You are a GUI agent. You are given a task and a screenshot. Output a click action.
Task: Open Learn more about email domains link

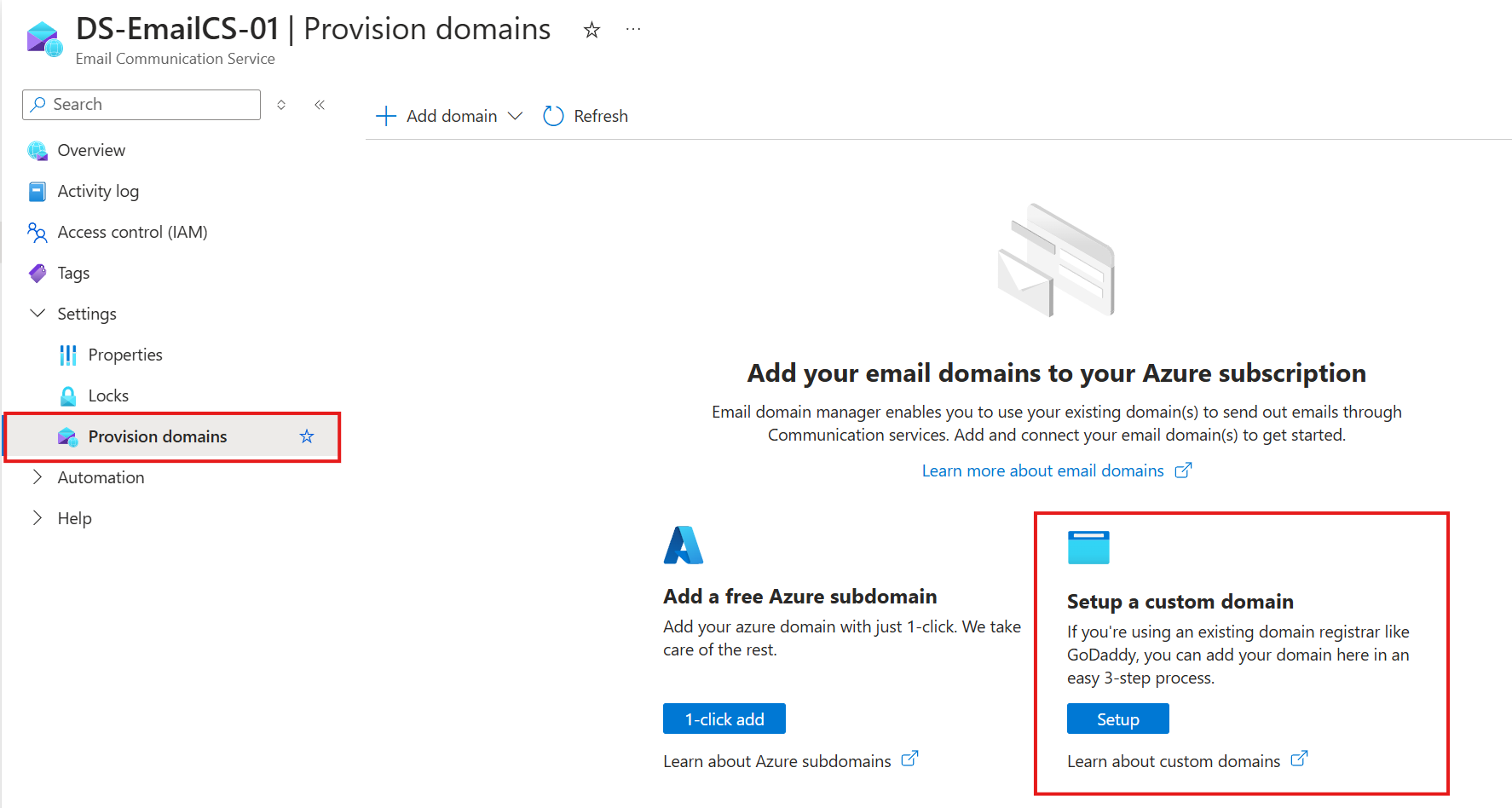click(x=1042, y=470)
